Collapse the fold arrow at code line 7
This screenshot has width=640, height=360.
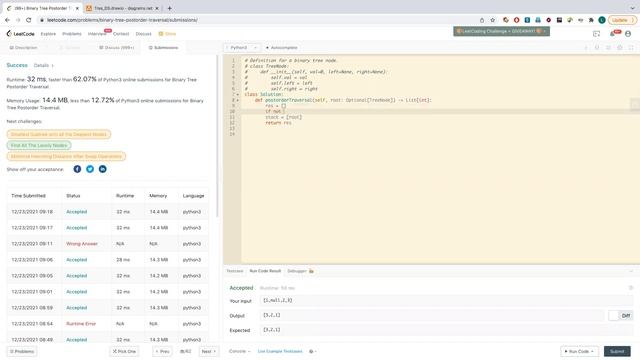click(238, 94)
